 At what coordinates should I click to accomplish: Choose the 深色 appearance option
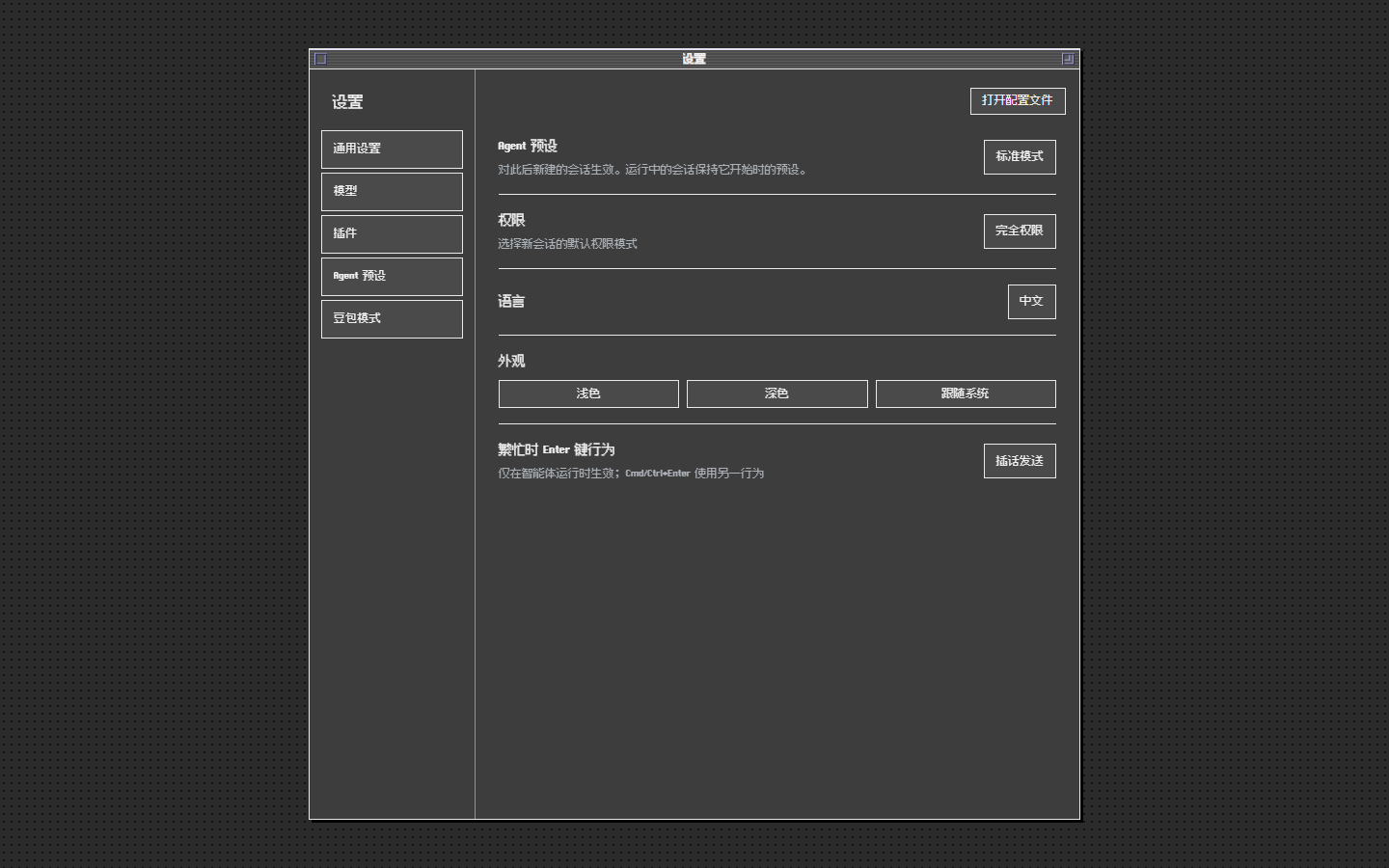776,393
